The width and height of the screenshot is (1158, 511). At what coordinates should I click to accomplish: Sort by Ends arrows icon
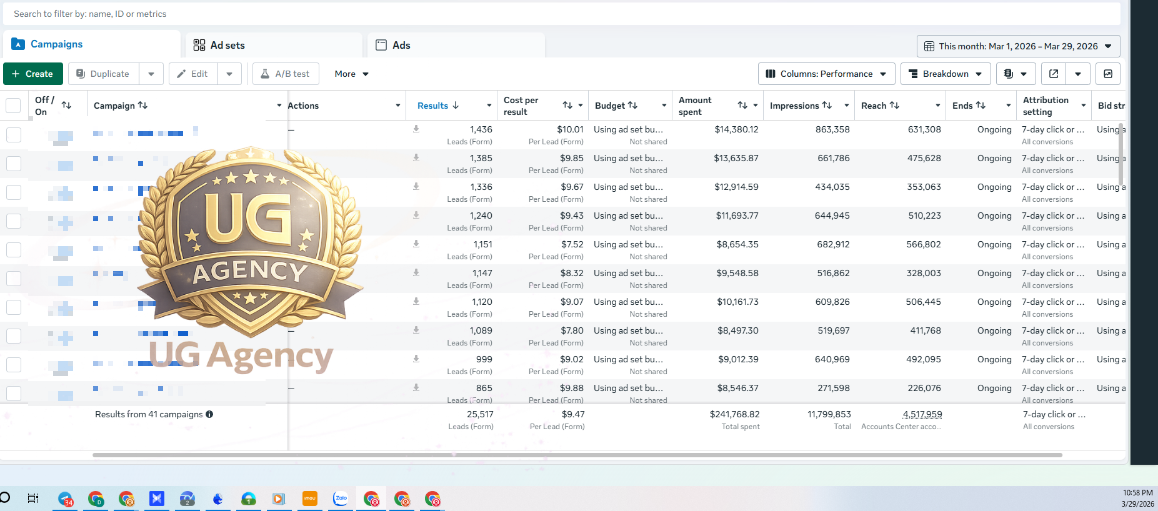[x=981, y=106]
